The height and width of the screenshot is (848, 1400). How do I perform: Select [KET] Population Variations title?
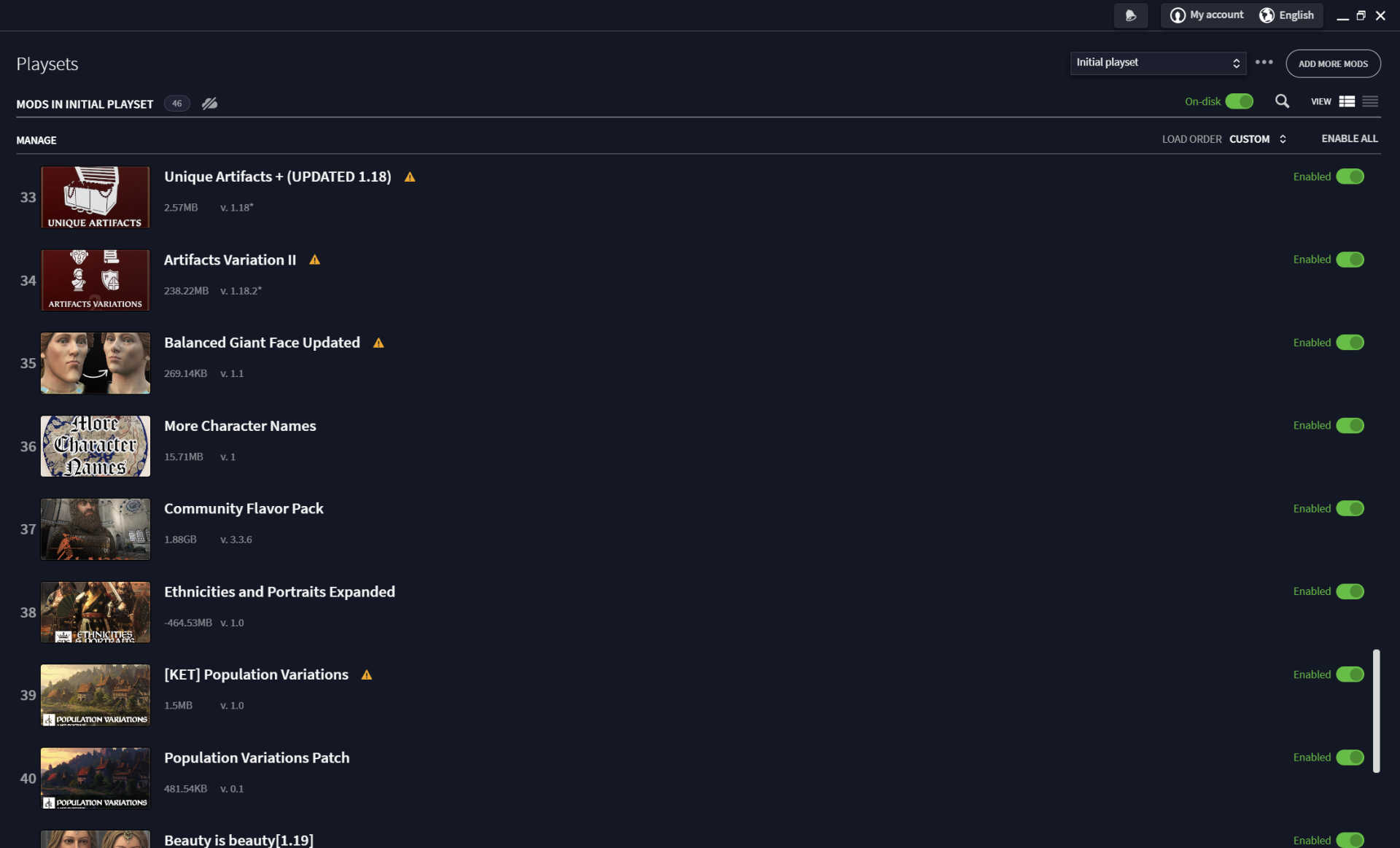click(256, 675)
